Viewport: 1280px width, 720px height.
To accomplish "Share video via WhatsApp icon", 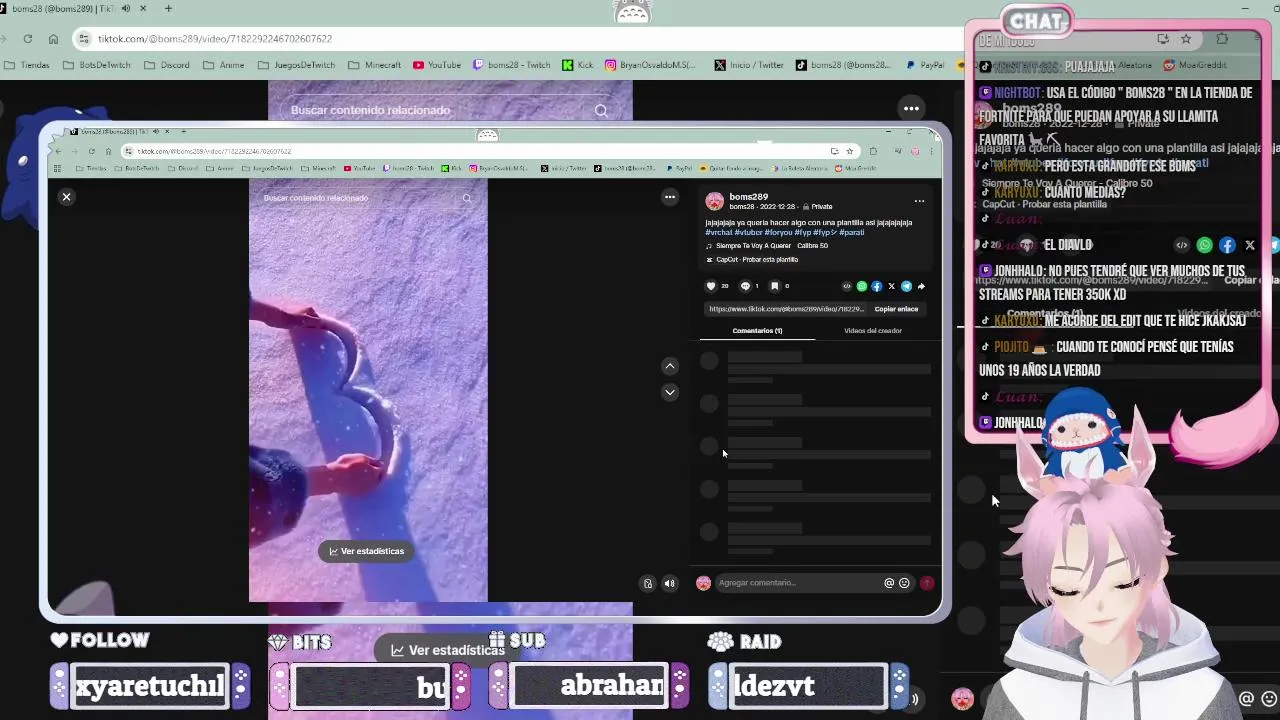I will (x=862, y=286).
